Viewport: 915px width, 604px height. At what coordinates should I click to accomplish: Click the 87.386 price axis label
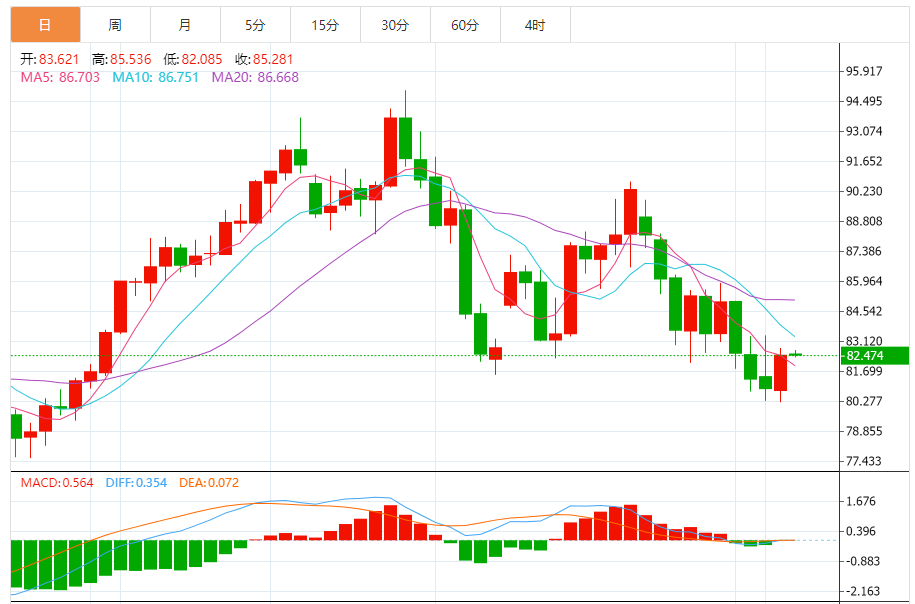[864, 251]
